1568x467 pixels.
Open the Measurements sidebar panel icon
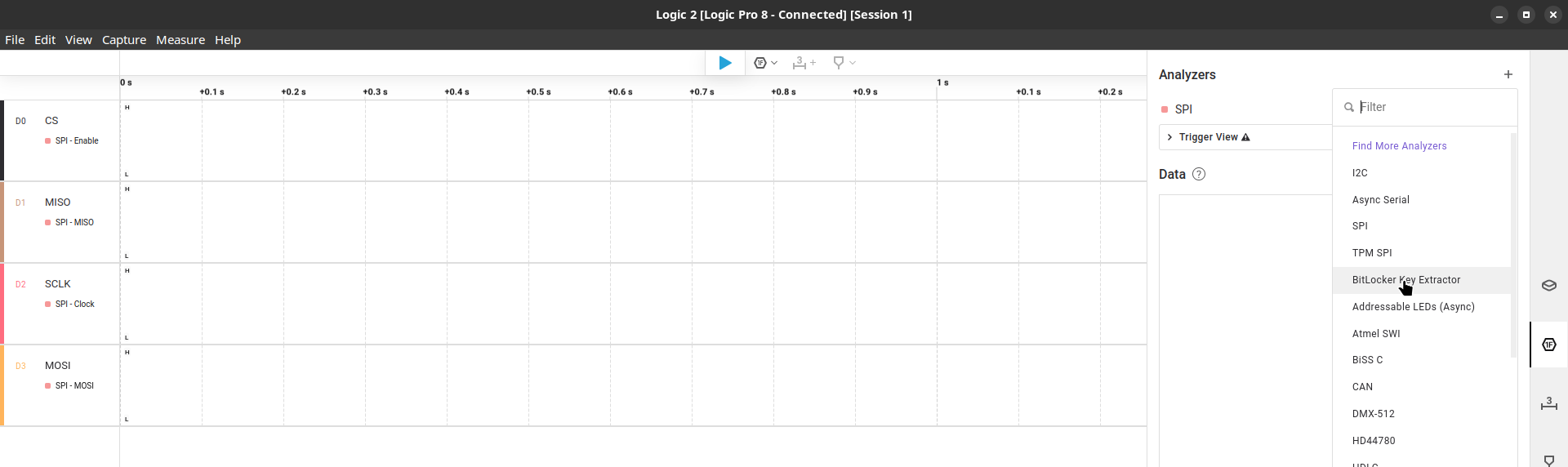[1548, 403]
